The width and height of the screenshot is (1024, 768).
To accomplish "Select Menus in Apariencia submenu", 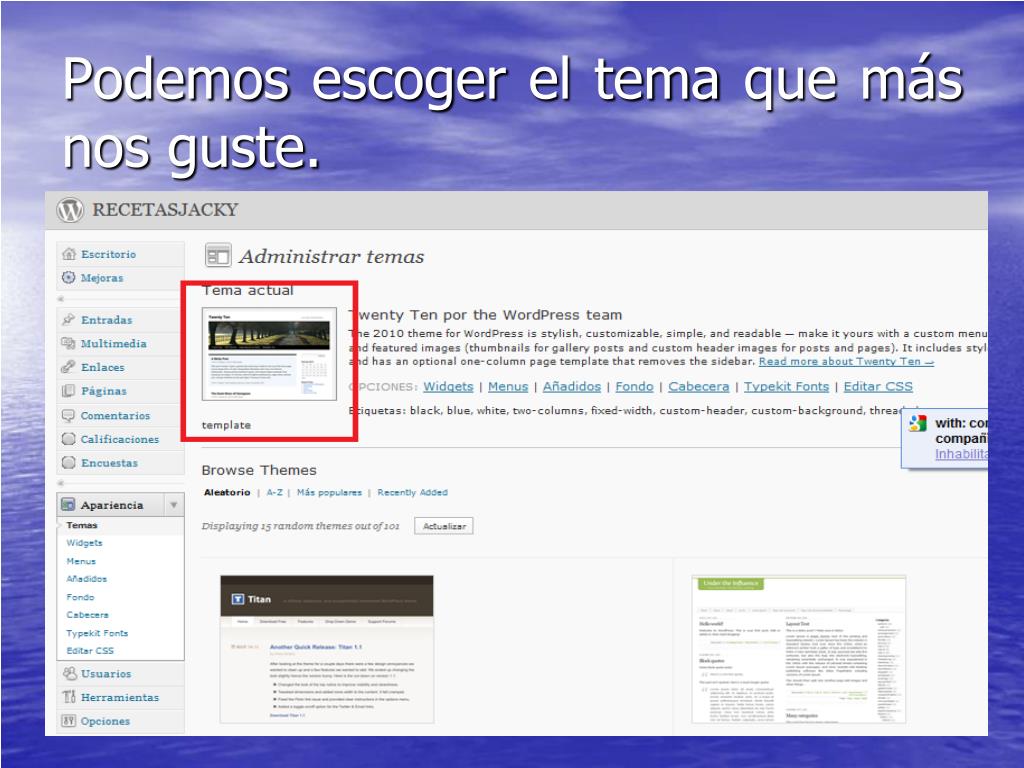I will (81, 561).
